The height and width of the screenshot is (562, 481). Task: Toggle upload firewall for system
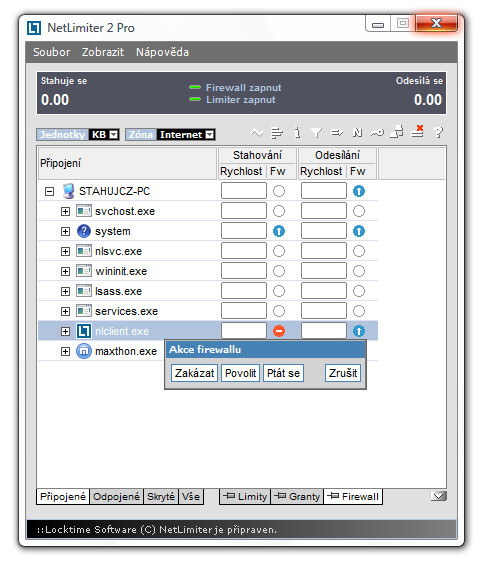359,231
